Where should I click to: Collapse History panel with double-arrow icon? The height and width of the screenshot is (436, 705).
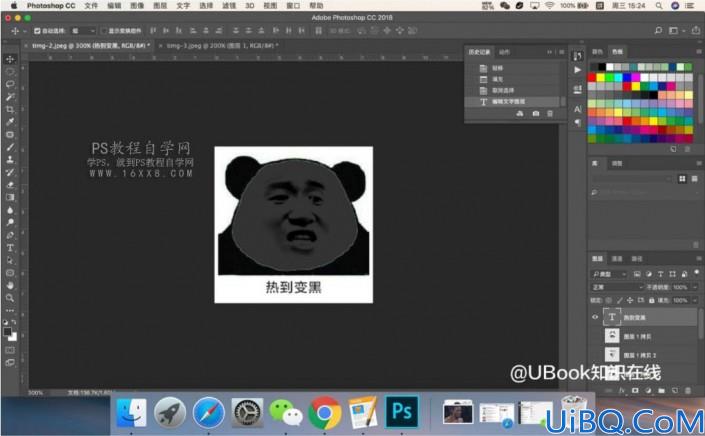pyautogui.click(x=549, y=52)
